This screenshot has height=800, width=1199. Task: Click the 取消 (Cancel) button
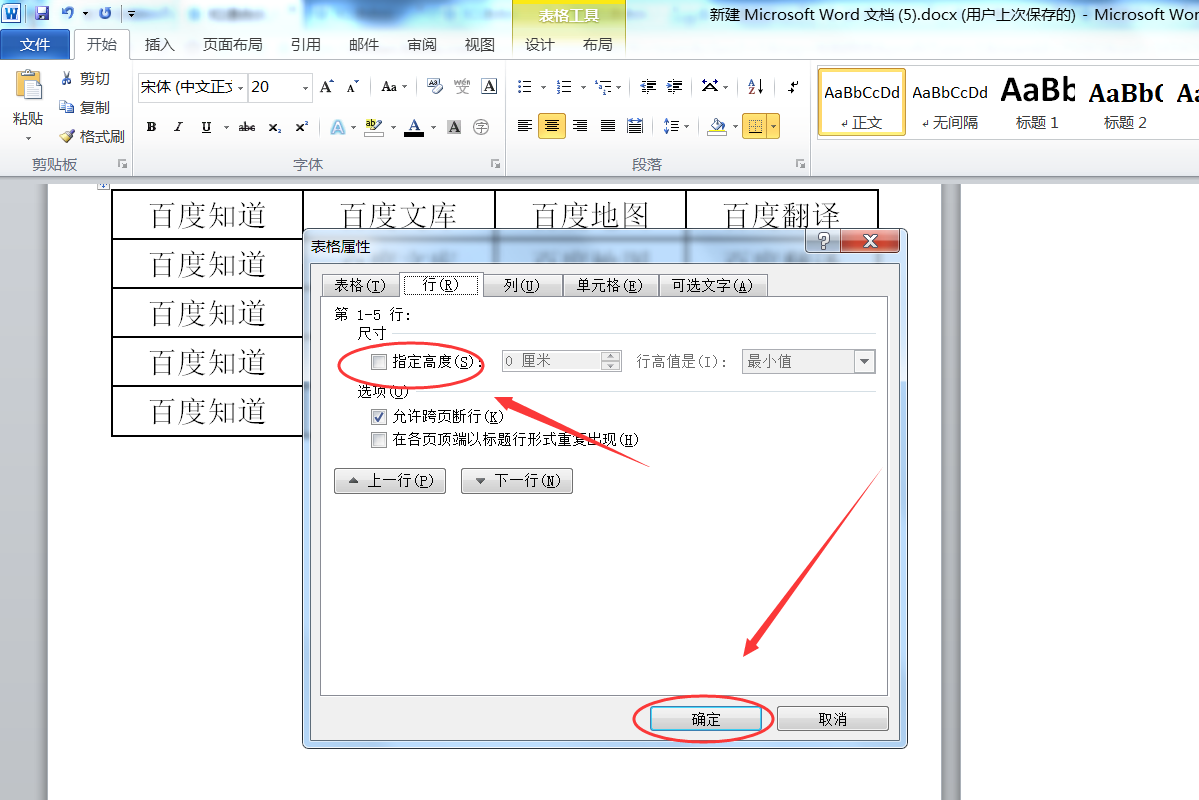(x=833, y=719)
